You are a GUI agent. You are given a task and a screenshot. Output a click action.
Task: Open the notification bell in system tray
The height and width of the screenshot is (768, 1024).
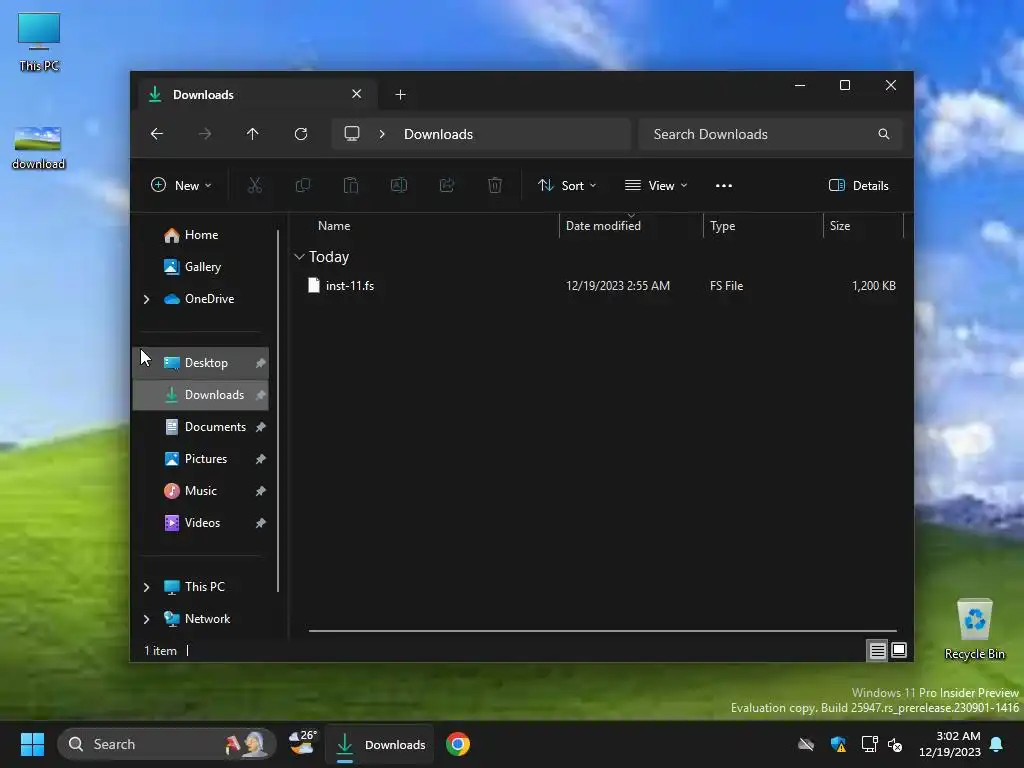pos(997,744)
